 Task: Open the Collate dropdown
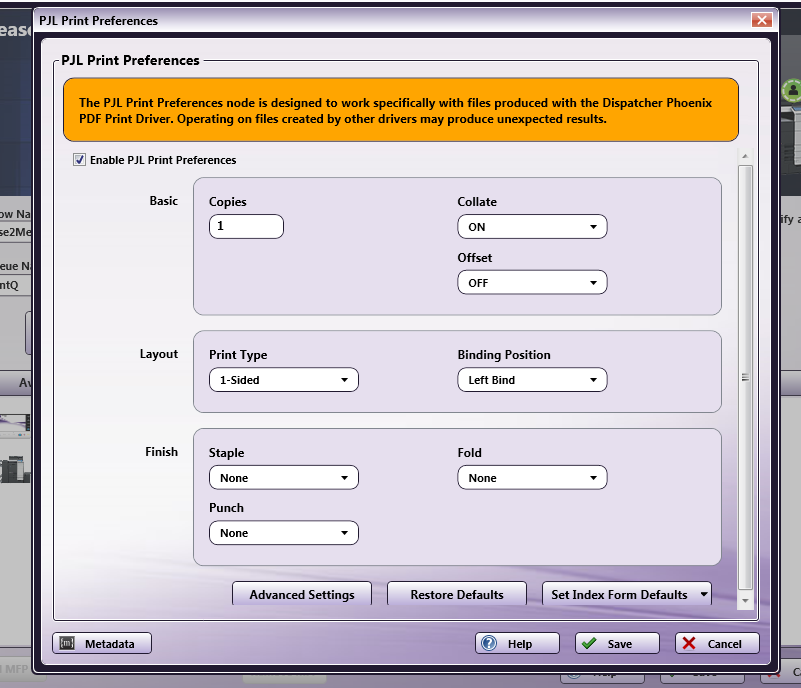(532, 227)
